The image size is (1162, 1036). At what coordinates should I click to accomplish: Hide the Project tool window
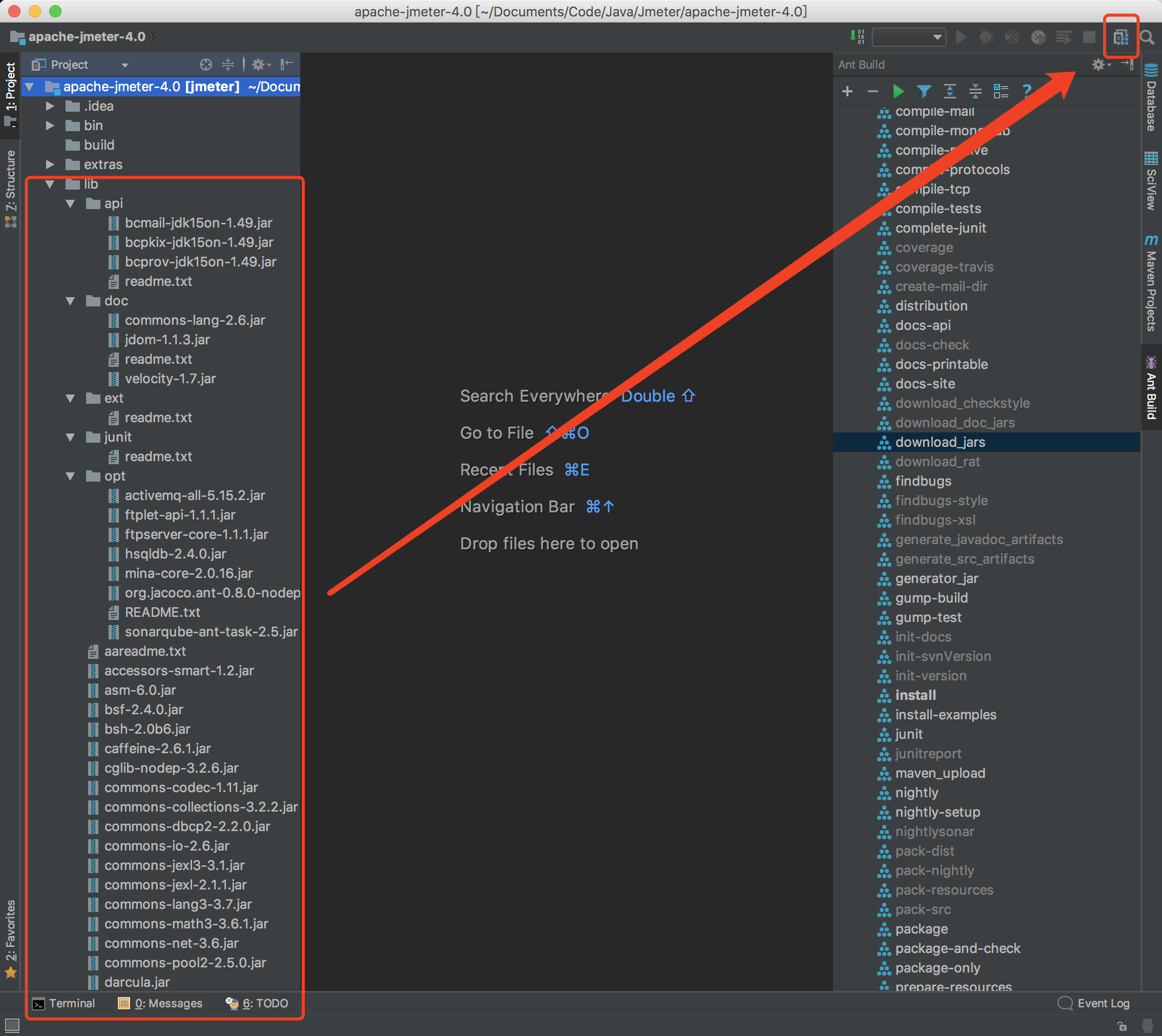287,65
